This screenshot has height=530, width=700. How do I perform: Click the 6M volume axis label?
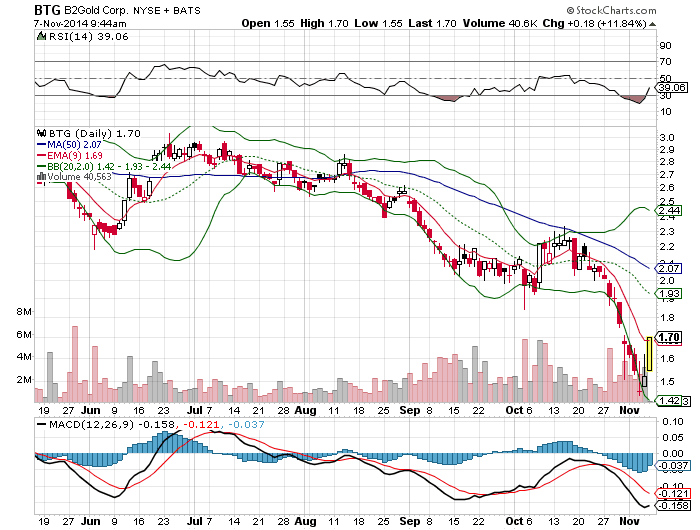[24, 334]
